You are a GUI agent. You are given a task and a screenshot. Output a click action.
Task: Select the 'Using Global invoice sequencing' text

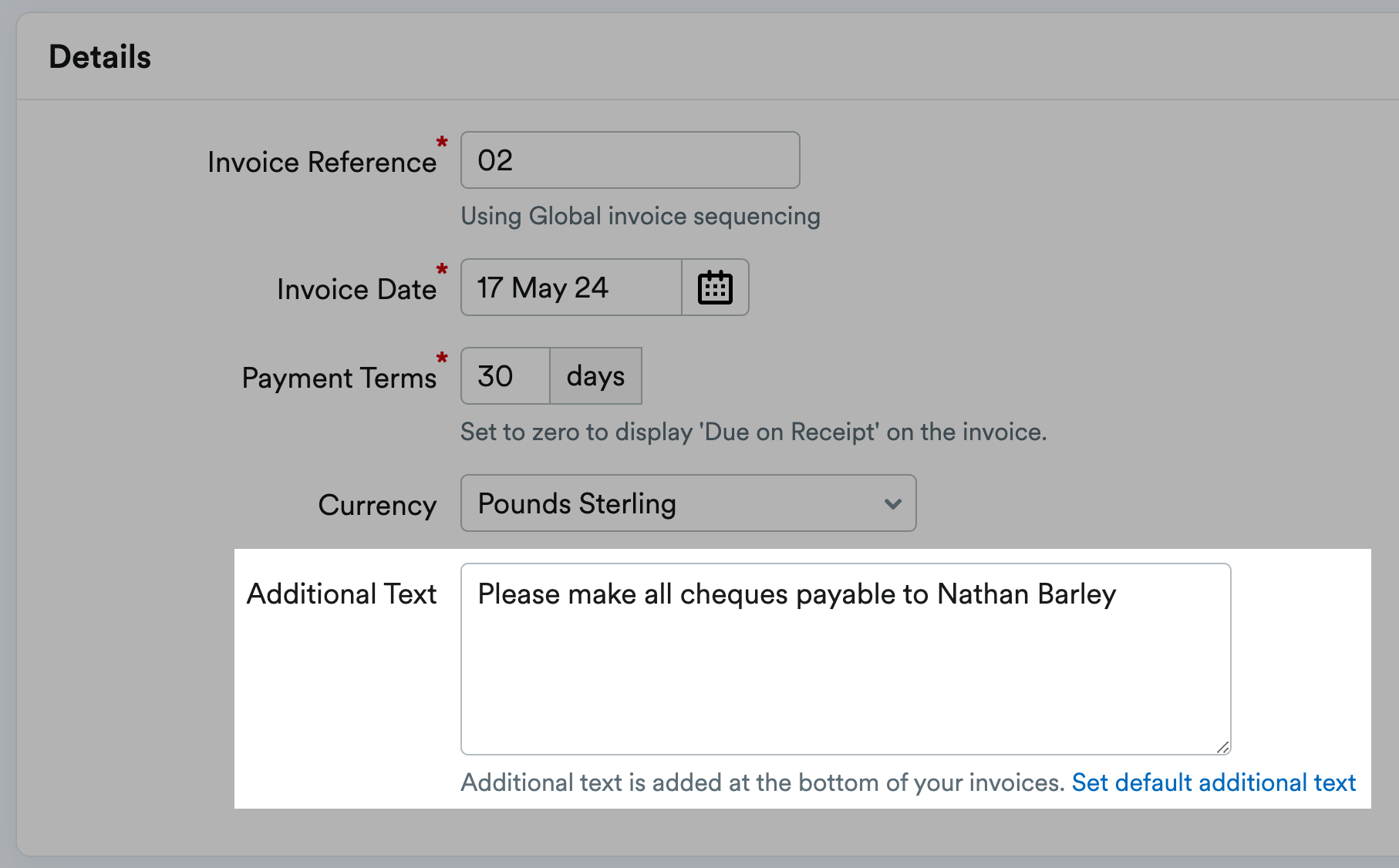point(640,216)
